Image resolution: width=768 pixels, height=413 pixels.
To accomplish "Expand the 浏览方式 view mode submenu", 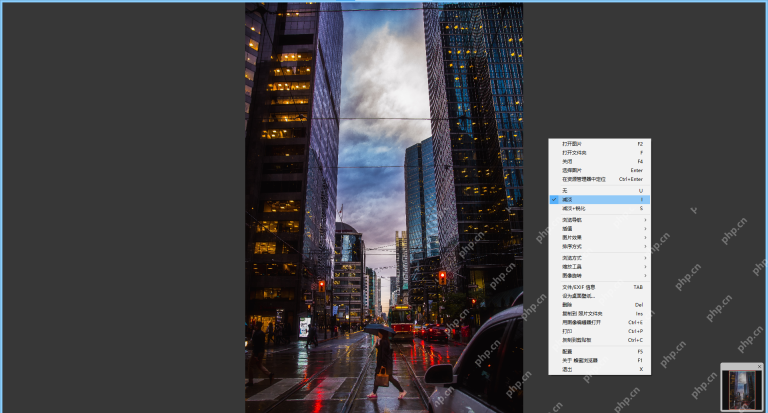I will click(x=600, y=258).
